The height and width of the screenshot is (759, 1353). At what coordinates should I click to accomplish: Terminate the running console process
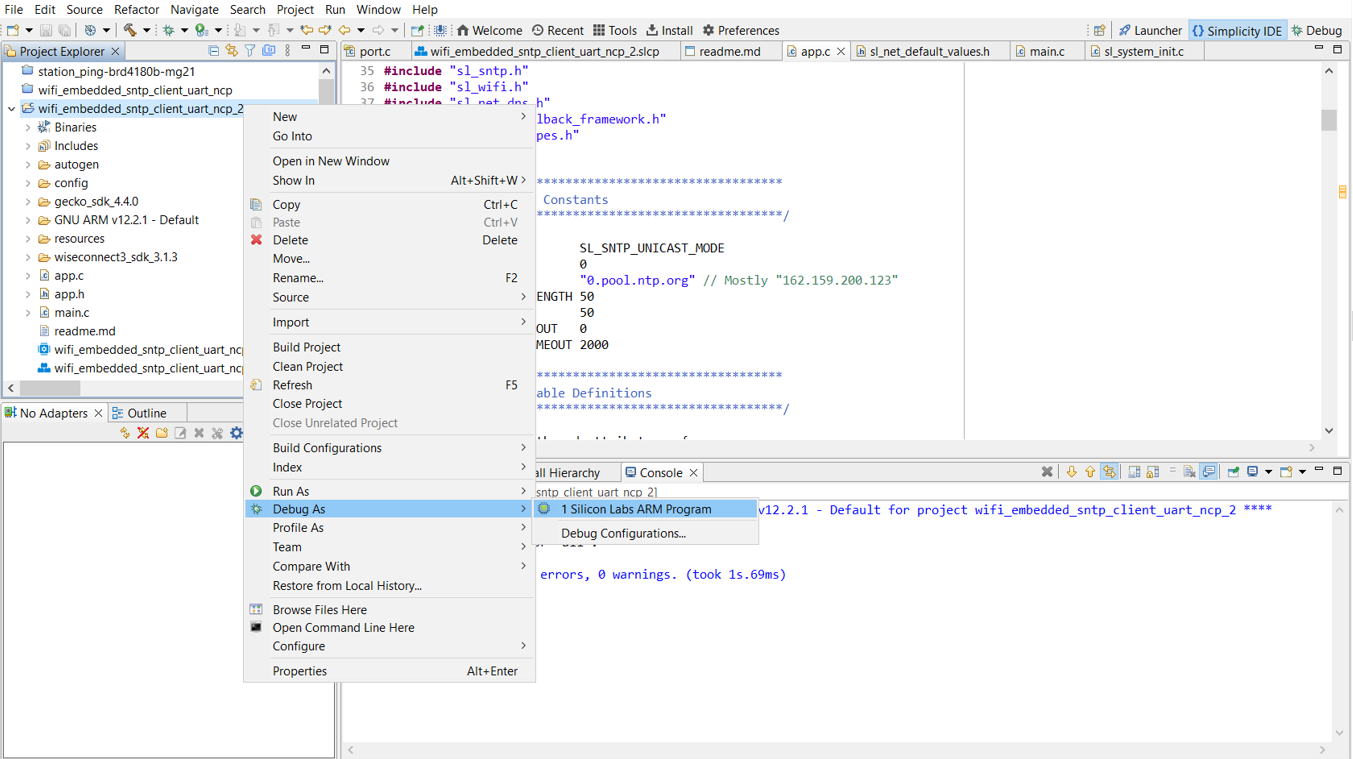click(x=1046, y=471)
